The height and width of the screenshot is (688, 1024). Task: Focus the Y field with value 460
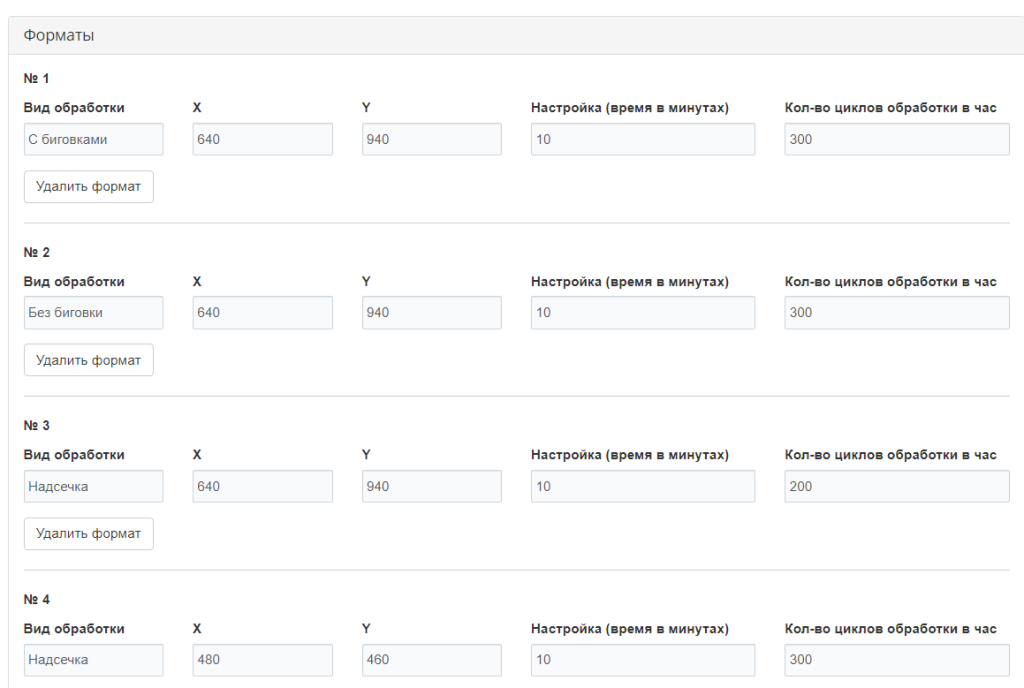point(431,660)
